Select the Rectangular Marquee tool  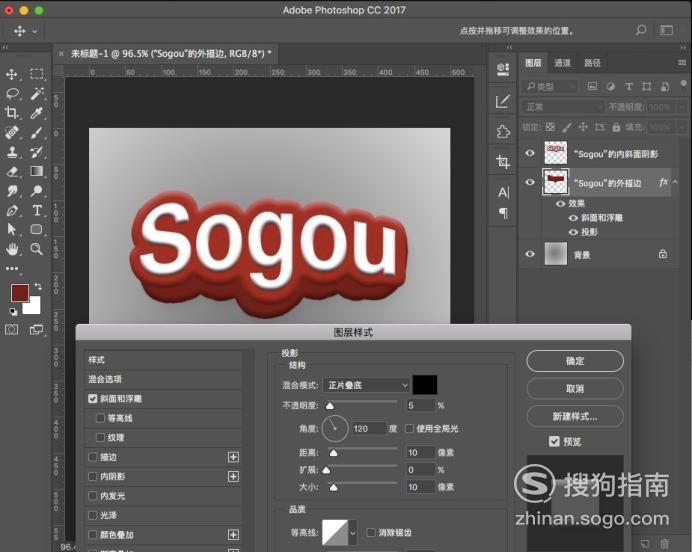[37, 74]
